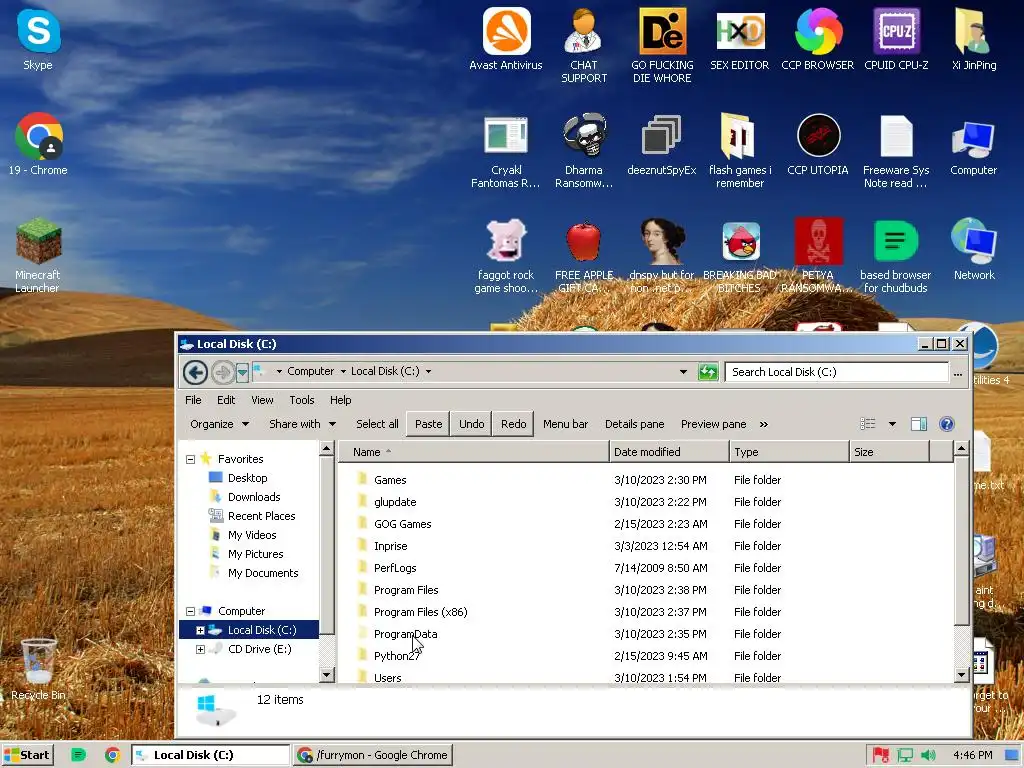The height and width of the screenshot is (768, 1024).
Task: Collapse the Favorites tree node
Action: 191,459
